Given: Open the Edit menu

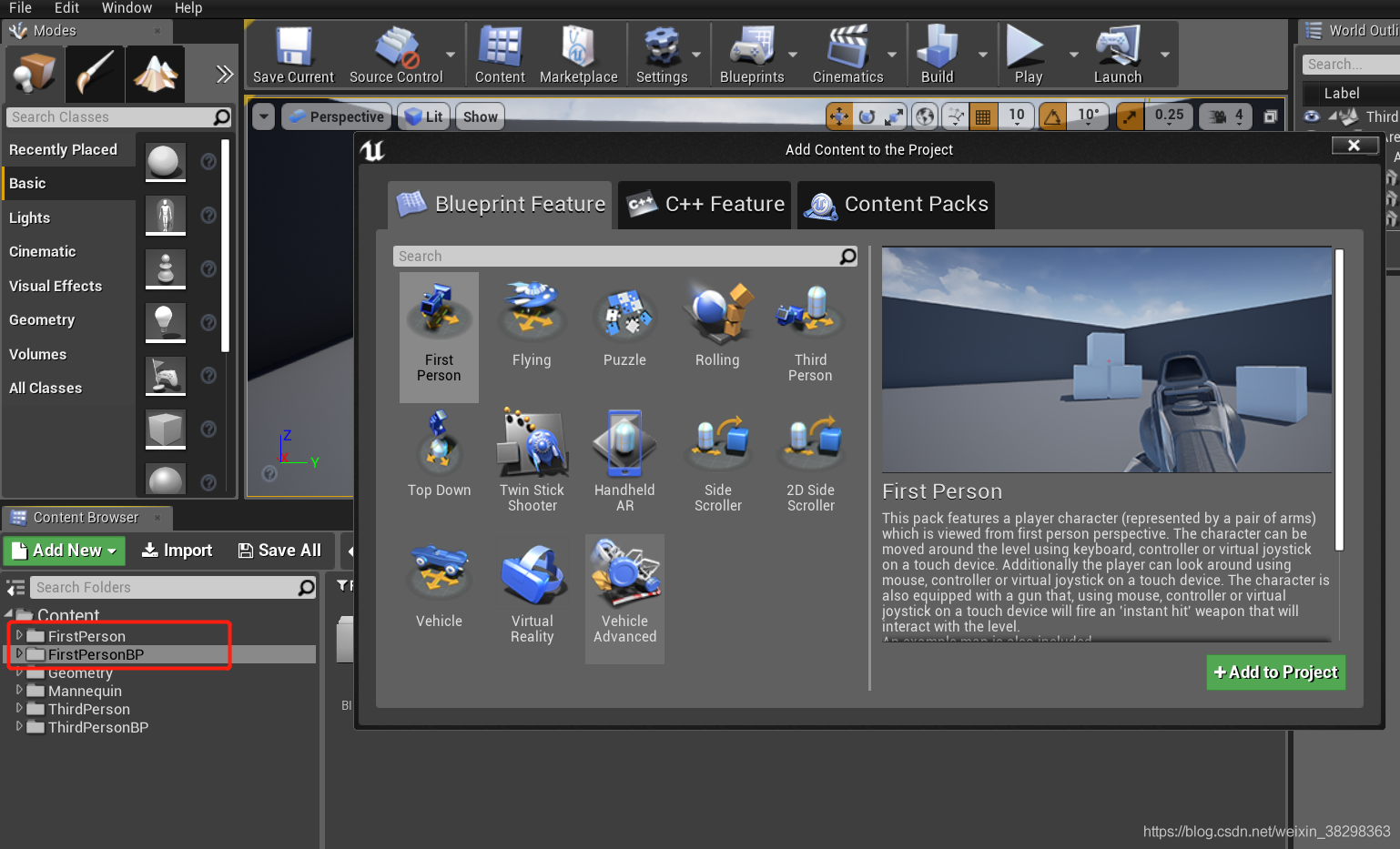Looking at the screenshot, I should (x=66, y=8).
